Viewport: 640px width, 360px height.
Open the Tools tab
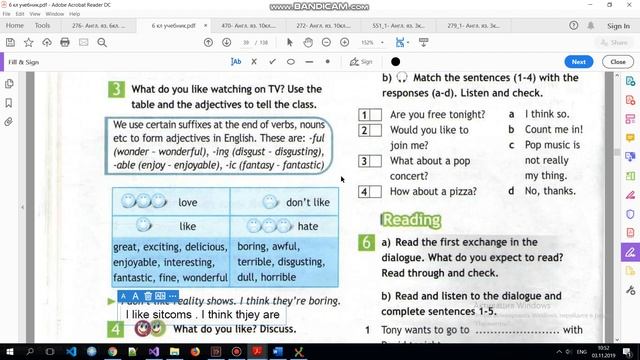tap(42, 25)
